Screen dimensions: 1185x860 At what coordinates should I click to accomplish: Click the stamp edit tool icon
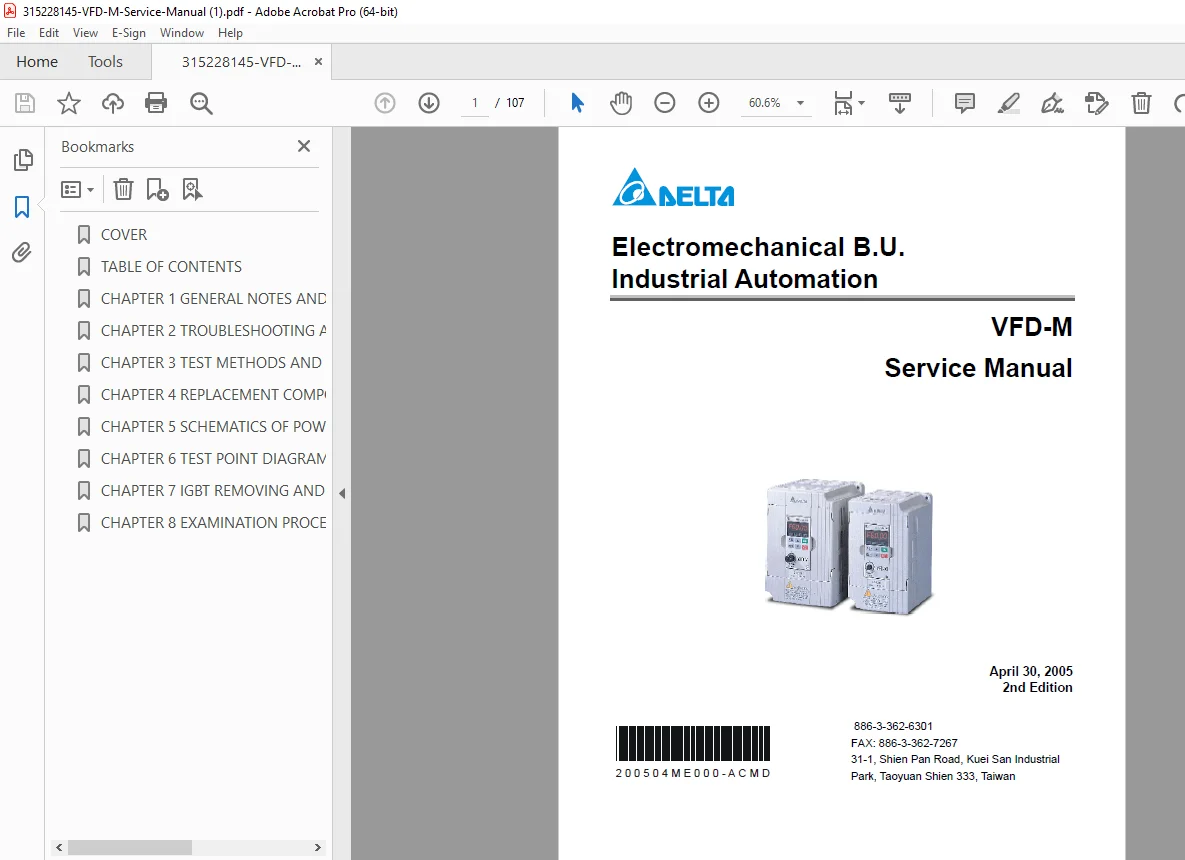point(1096,103)
